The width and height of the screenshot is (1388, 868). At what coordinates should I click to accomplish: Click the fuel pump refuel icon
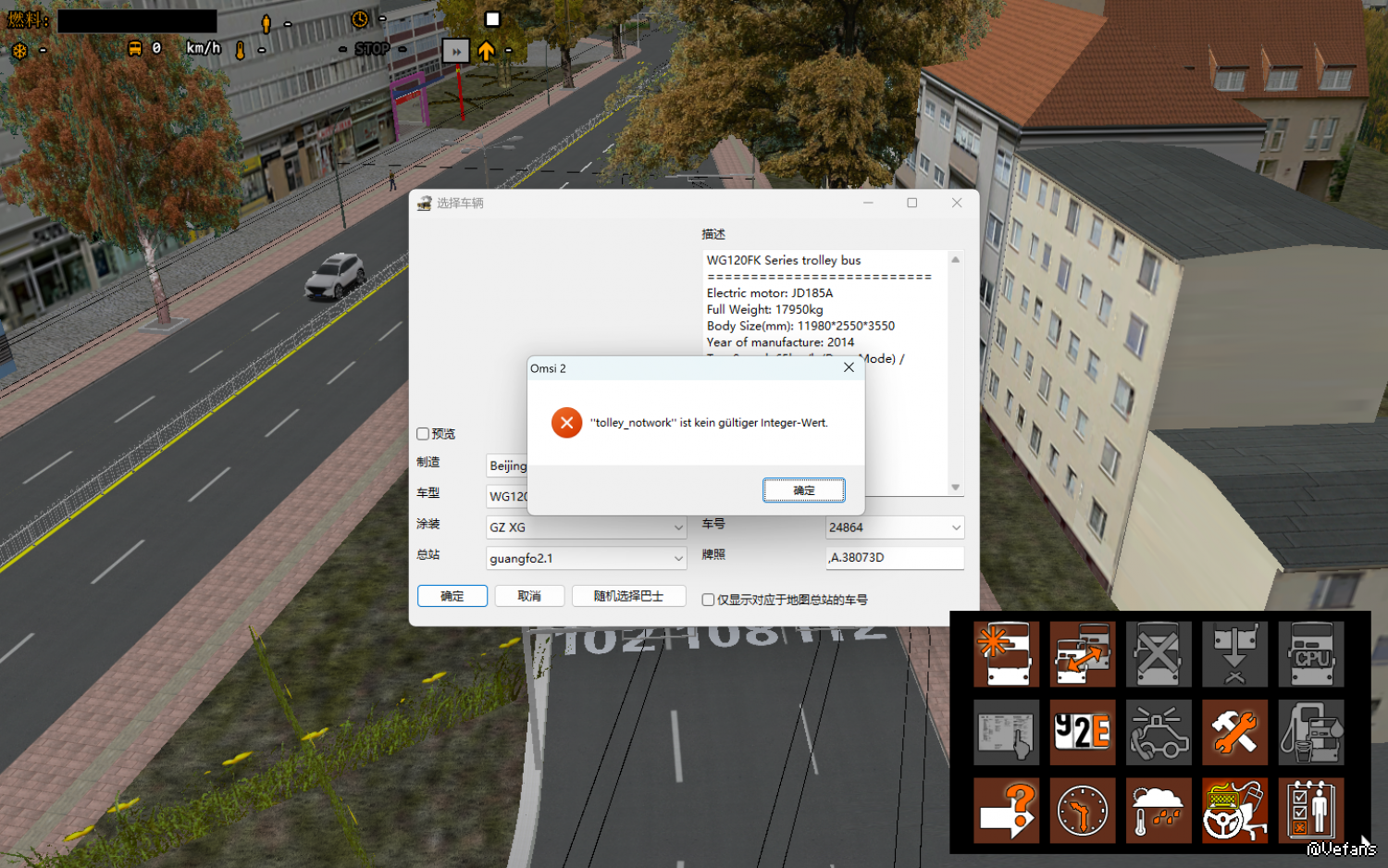click(1311, 732)
